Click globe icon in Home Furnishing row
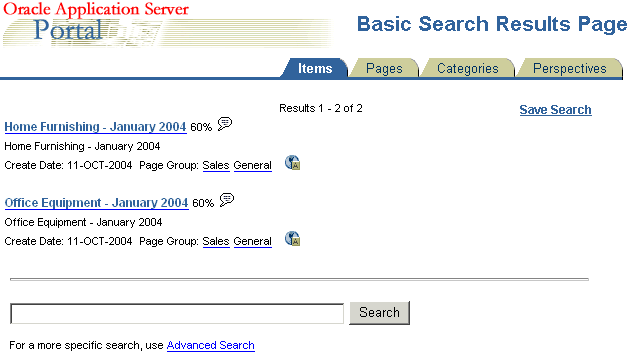 pyautogui.click(x=293, y=163)
